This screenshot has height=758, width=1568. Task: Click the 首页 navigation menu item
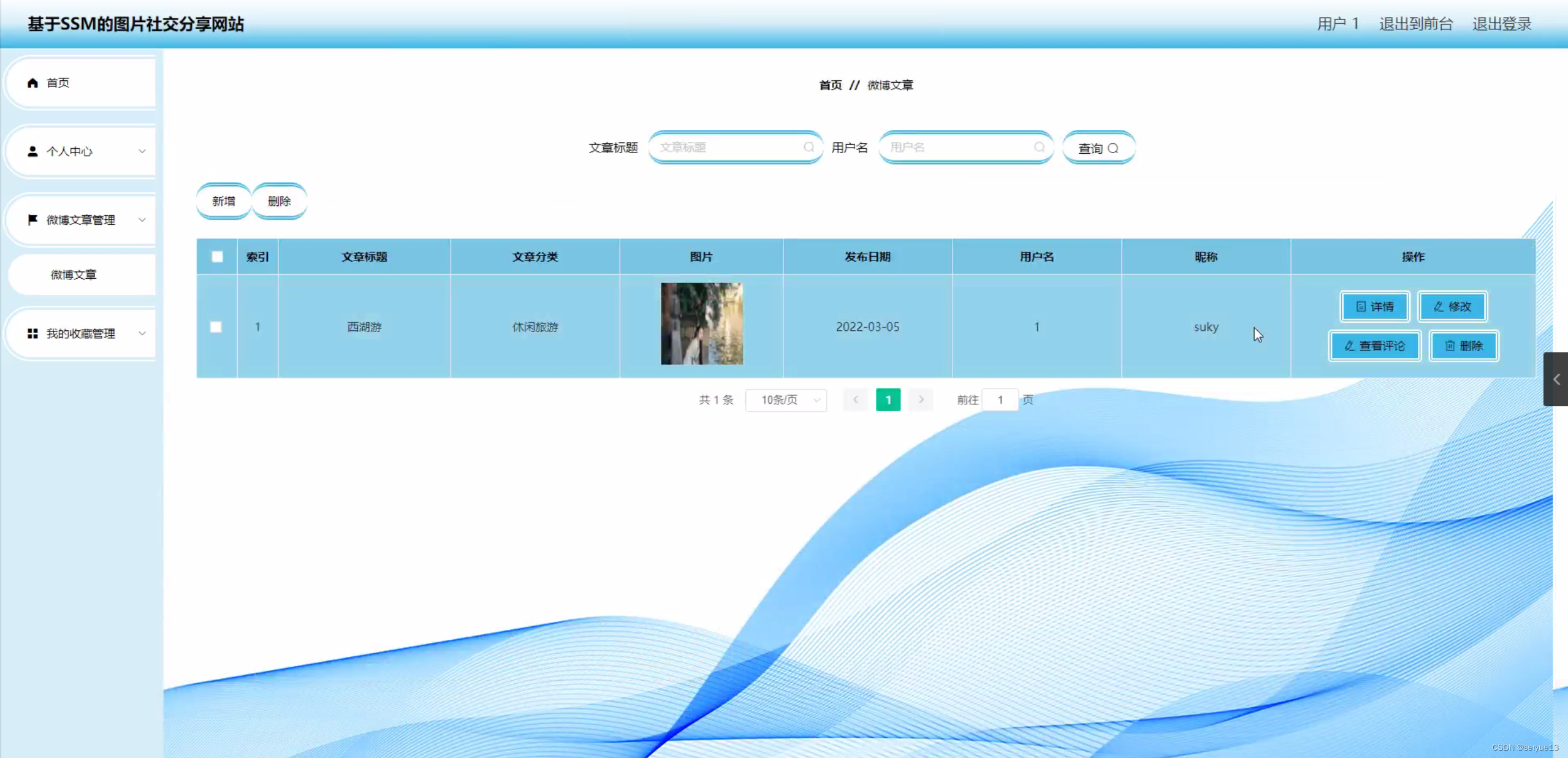point(84,82)
